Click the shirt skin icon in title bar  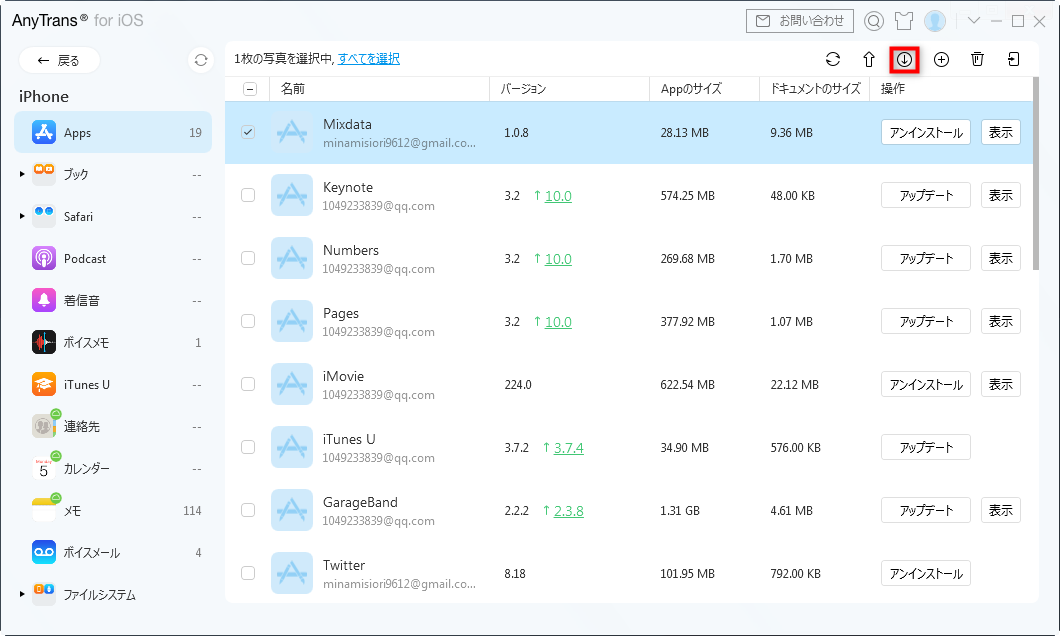(904, 21)
